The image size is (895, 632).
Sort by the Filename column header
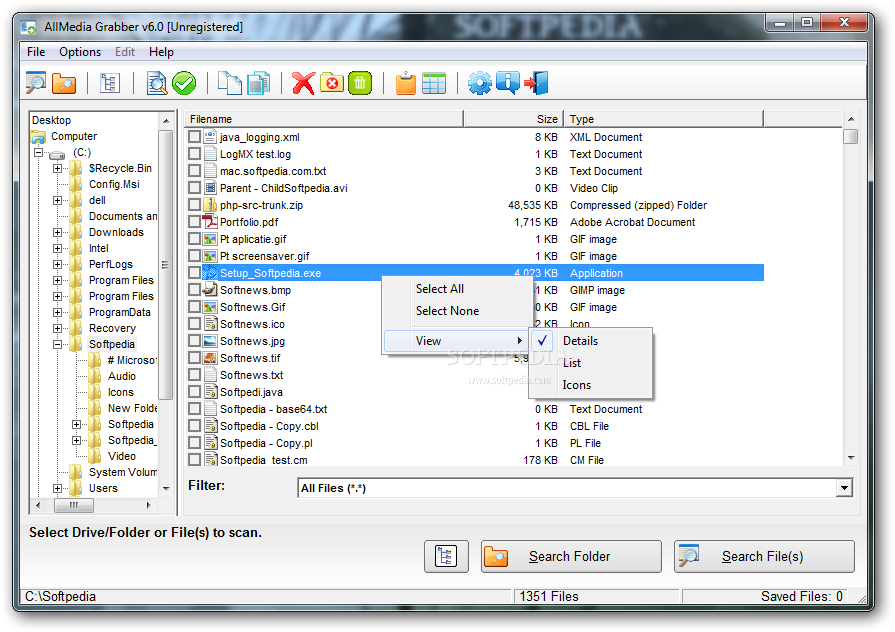[x=324, y=119]
